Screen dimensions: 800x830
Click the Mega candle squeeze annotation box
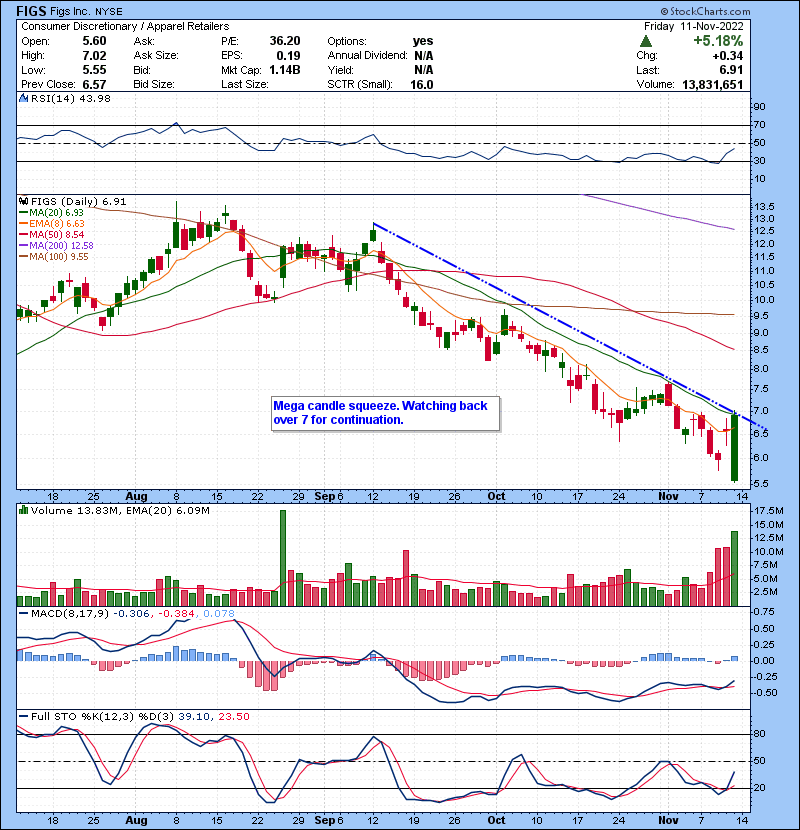[385, 413]
